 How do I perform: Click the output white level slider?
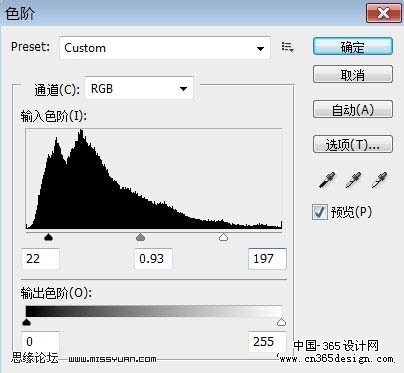pos(282,322)
